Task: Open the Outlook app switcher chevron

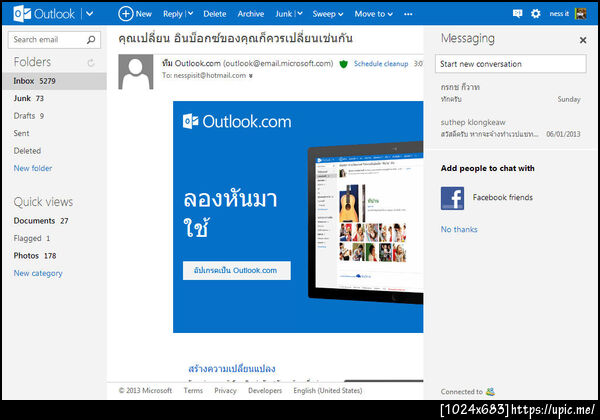Action: [x=90, y=14]
